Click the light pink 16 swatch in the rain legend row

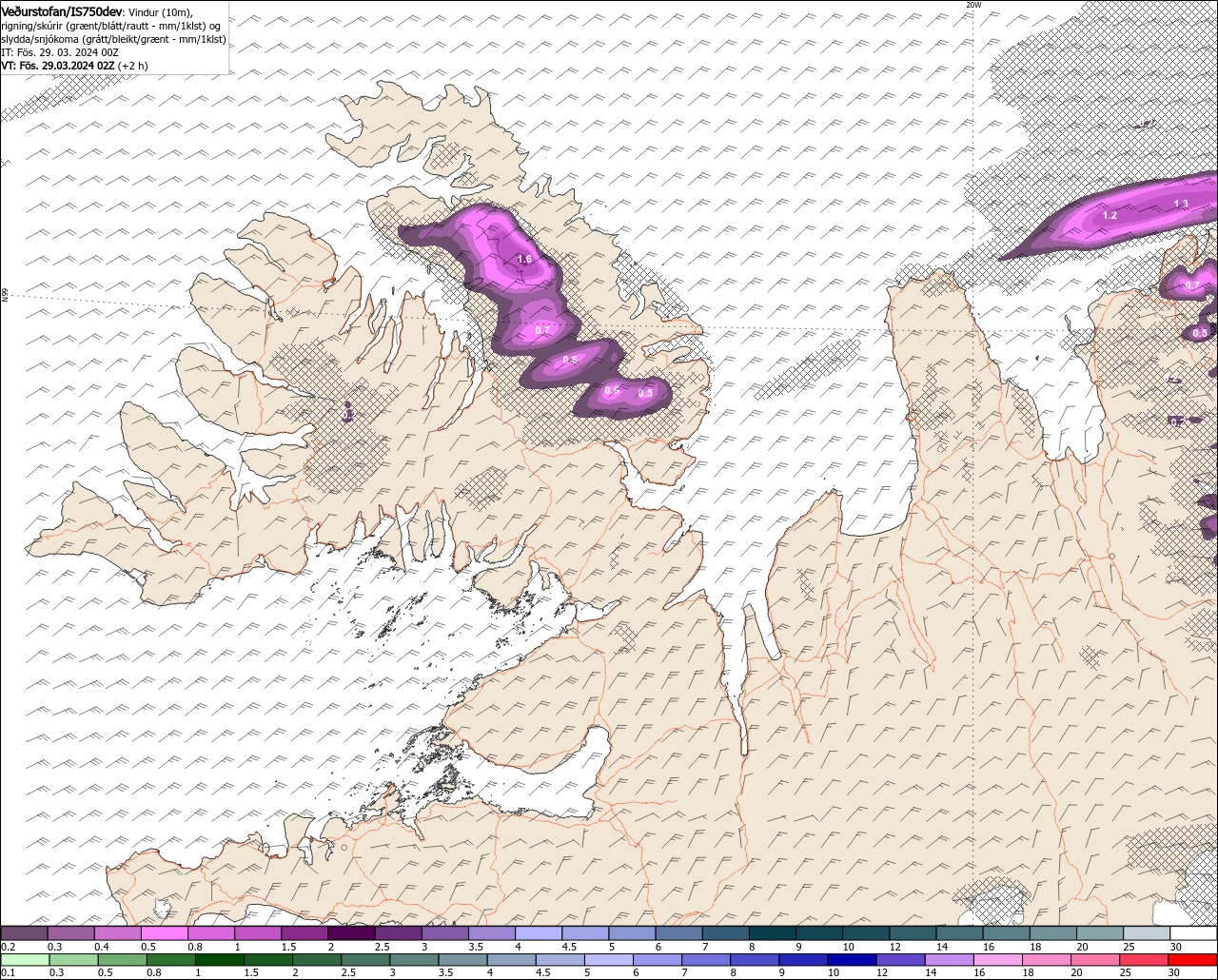[998, 959]
